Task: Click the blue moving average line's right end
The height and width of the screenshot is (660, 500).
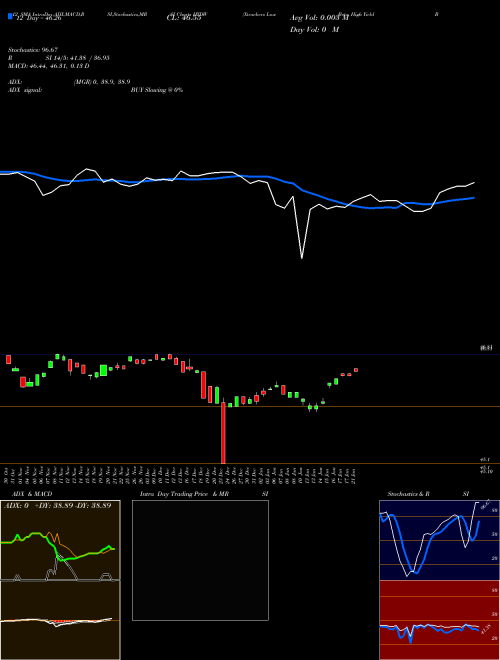Action: pos(473,198)
